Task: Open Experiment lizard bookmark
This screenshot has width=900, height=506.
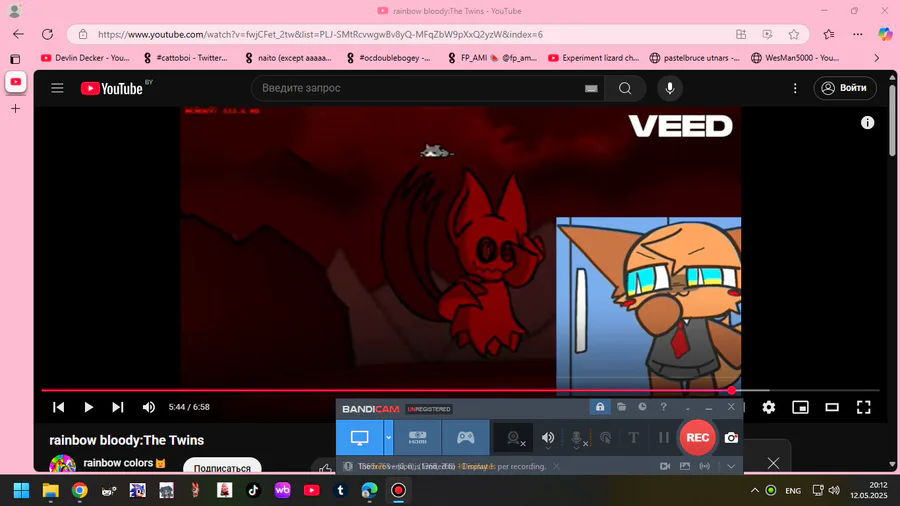Action: tap(593, 58)
